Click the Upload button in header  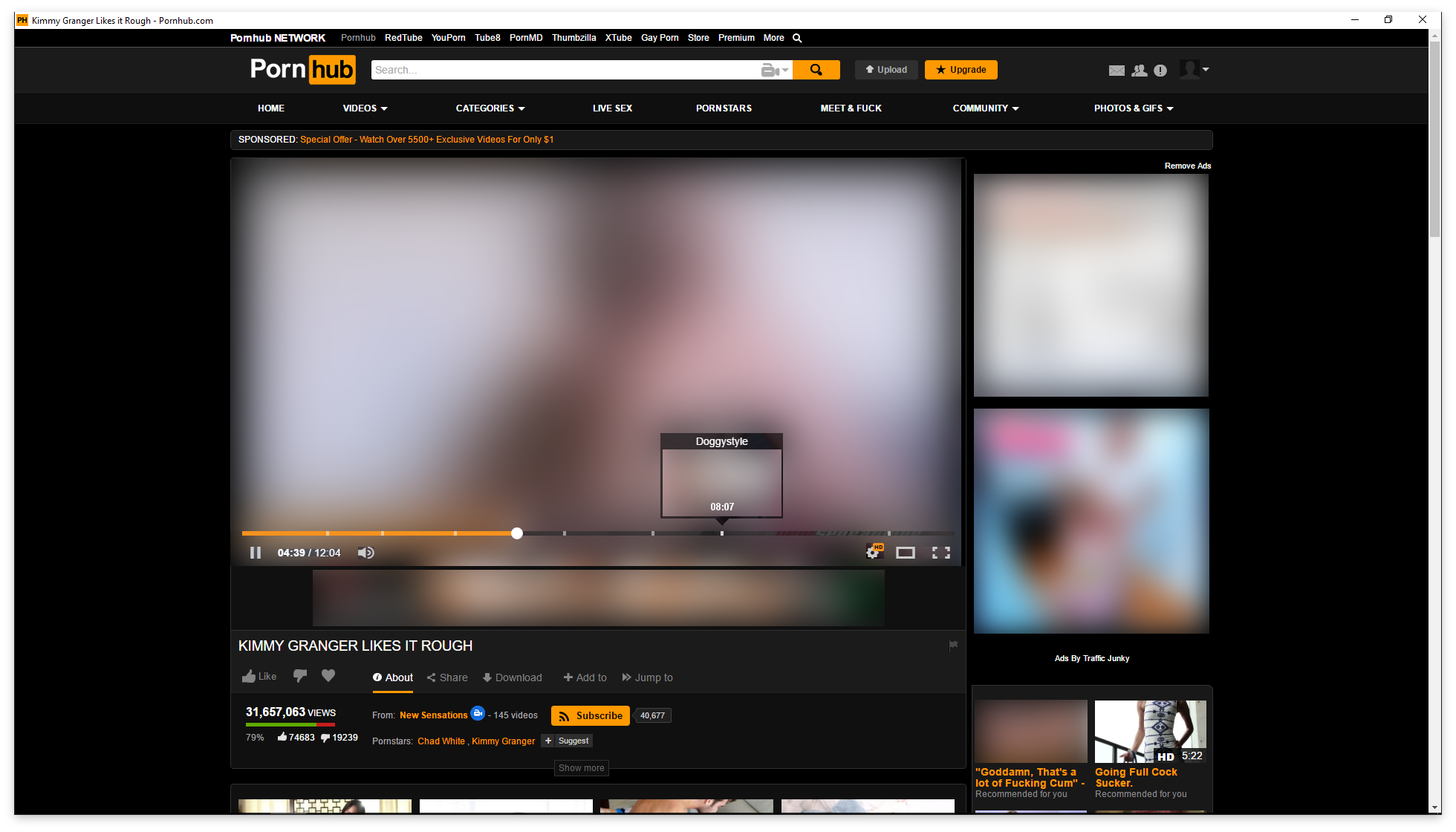tap(885, 69)
